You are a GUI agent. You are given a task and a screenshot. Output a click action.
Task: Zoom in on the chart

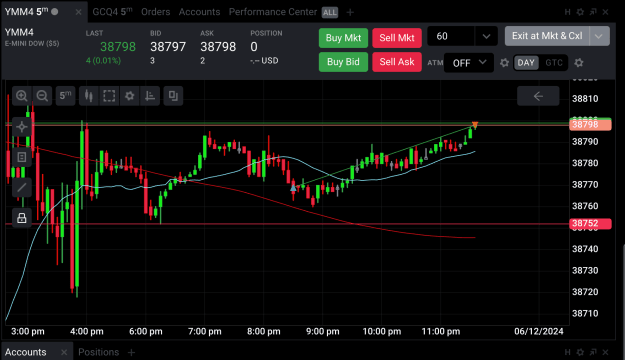[22, 96]
